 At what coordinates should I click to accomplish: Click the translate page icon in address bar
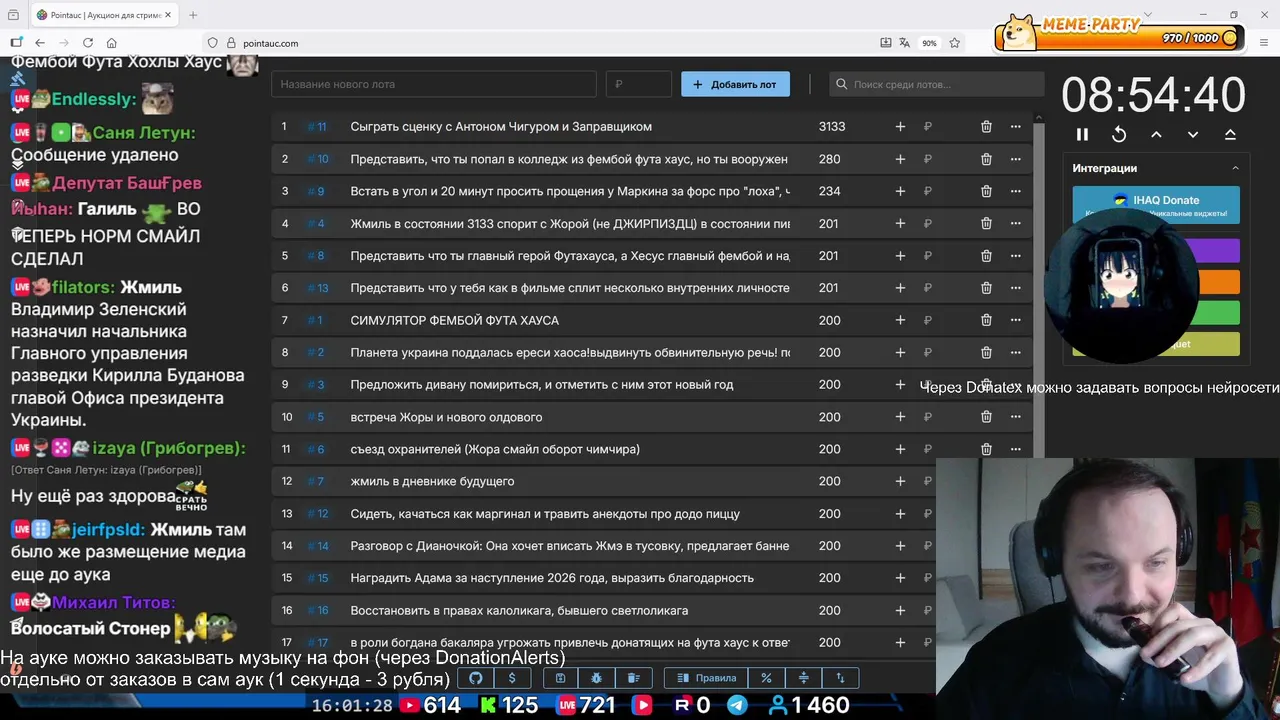click(904, 43)
